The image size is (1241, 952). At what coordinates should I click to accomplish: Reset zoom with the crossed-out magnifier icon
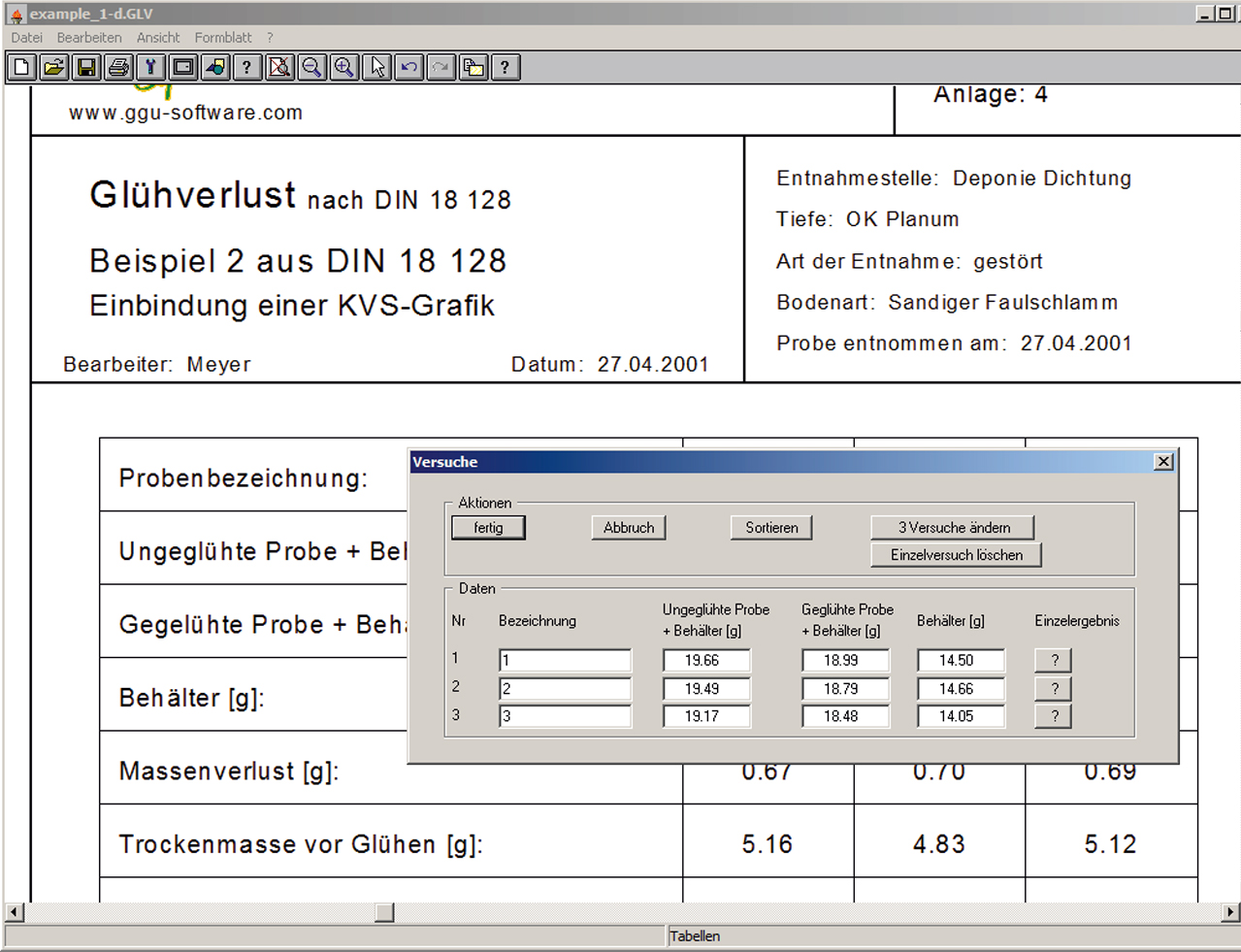(x=279, y=67)
